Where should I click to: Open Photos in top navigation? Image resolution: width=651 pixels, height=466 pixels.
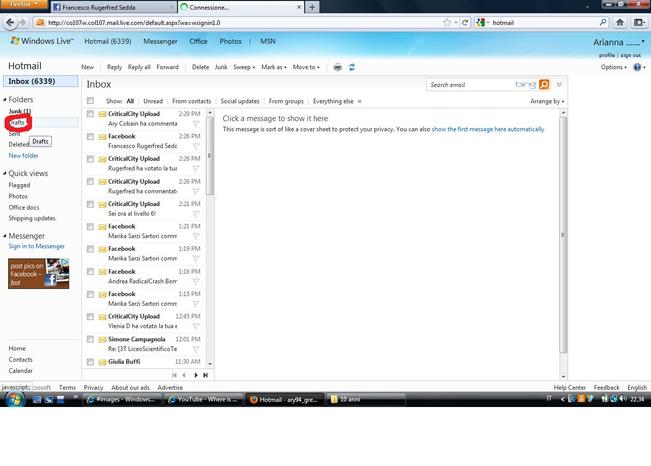(230, 41)
